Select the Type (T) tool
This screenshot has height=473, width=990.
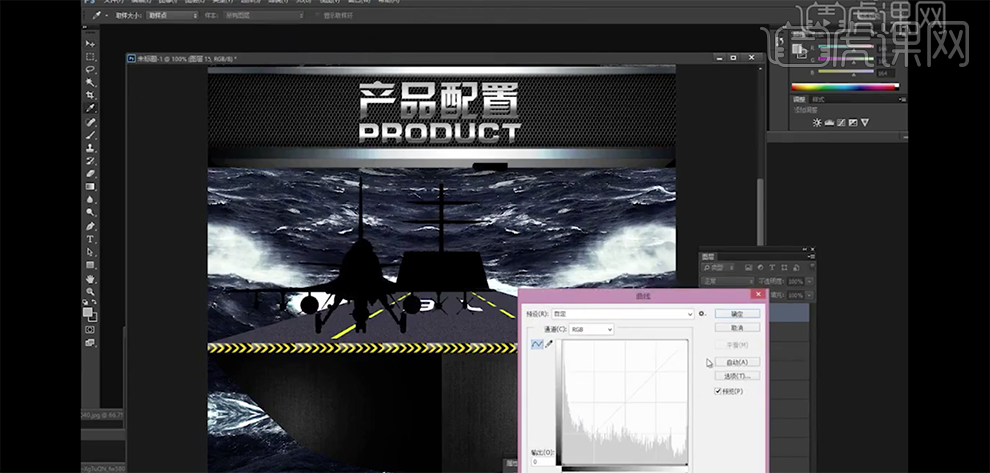point(90,239)
